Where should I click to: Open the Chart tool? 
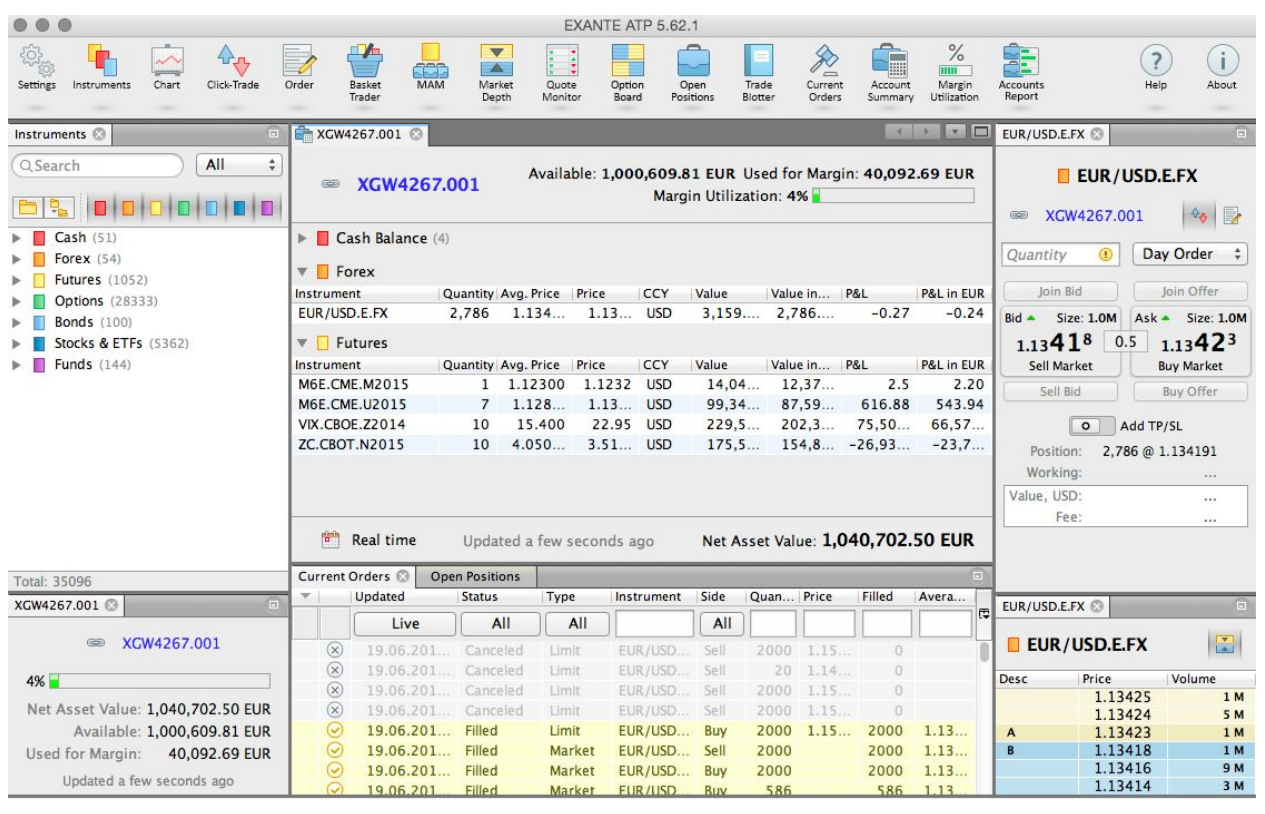coord(167,68)
